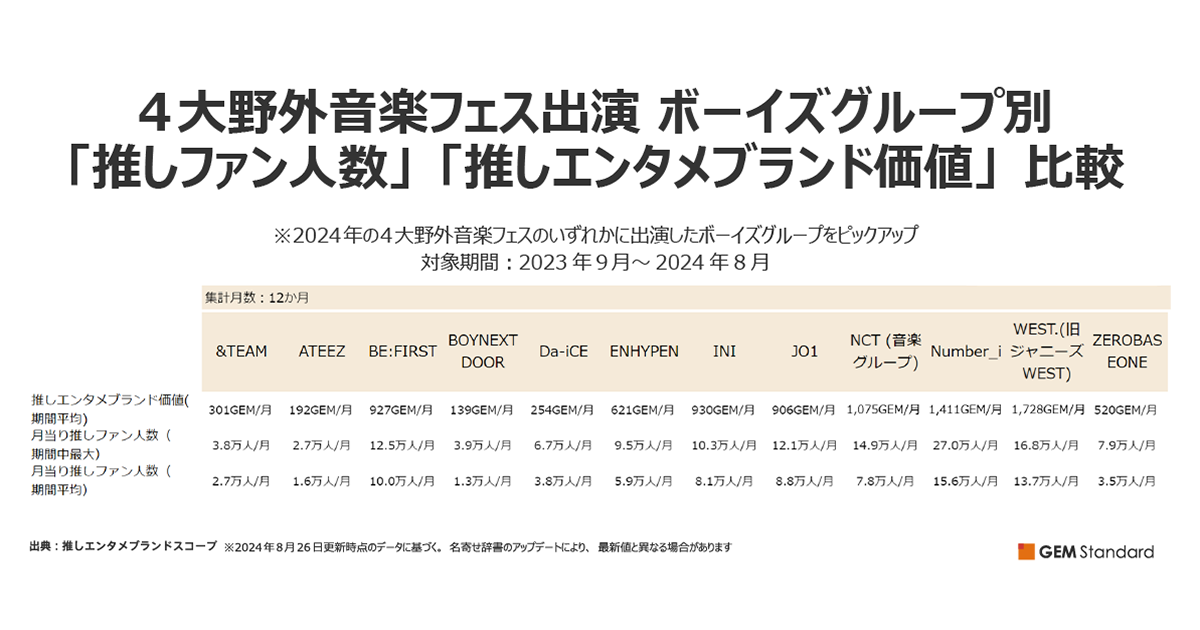Click the source text '出典：推しエンタメブランドスコープ'
The image size is (1200, 630).
(124, 548)
